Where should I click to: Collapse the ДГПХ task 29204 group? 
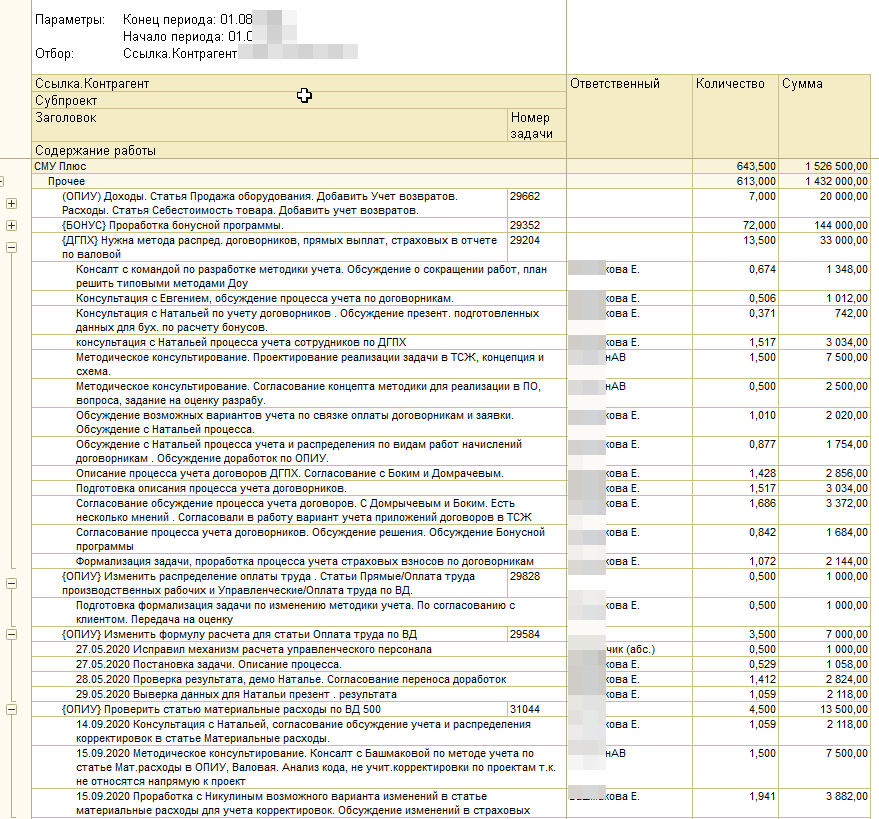tap(11, 247)
